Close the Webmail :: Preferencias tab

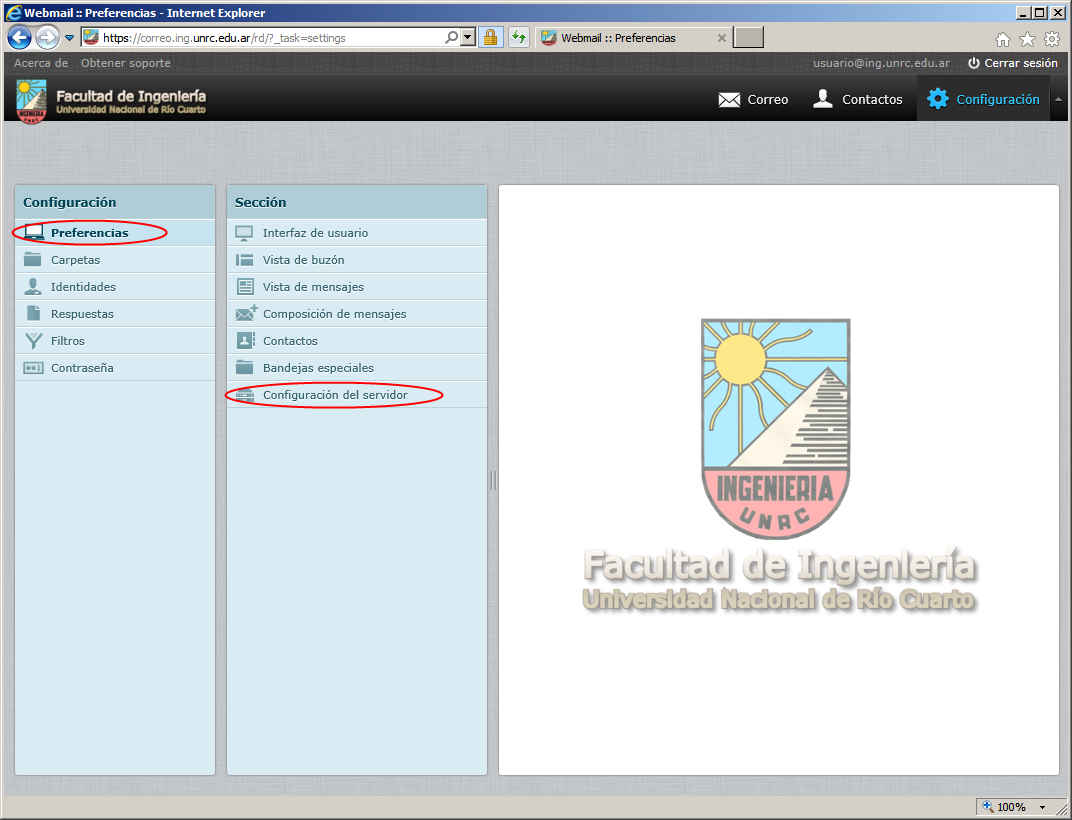pos(721,38)
